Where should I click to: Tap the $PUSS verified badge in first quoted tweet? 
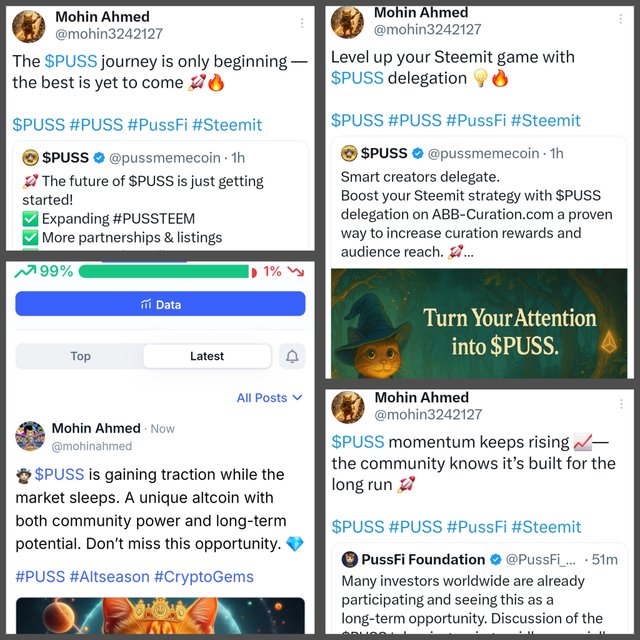(x=99, y=158)
